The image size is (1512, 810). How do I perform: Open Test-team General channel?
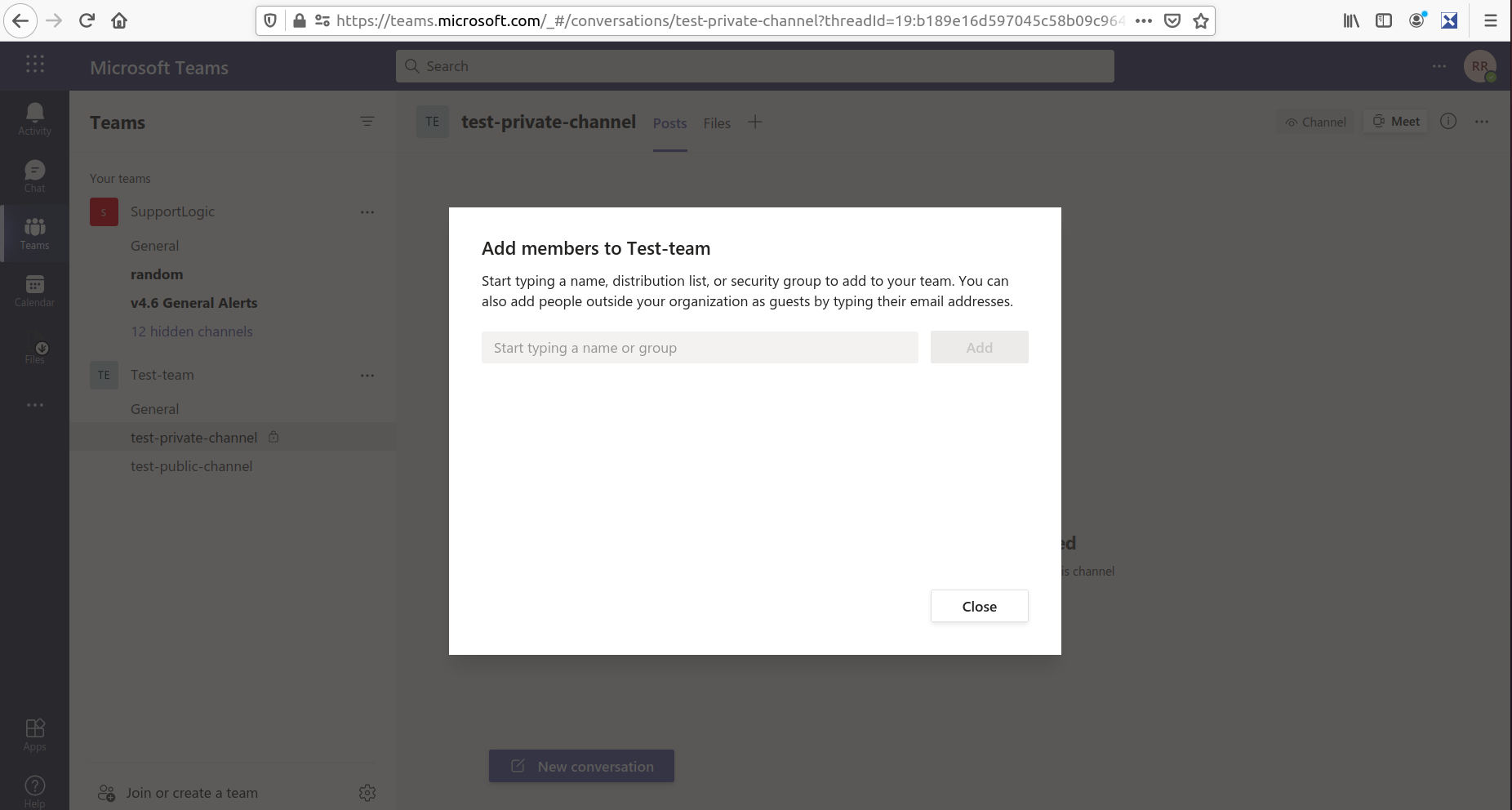(x=154, y=409)
